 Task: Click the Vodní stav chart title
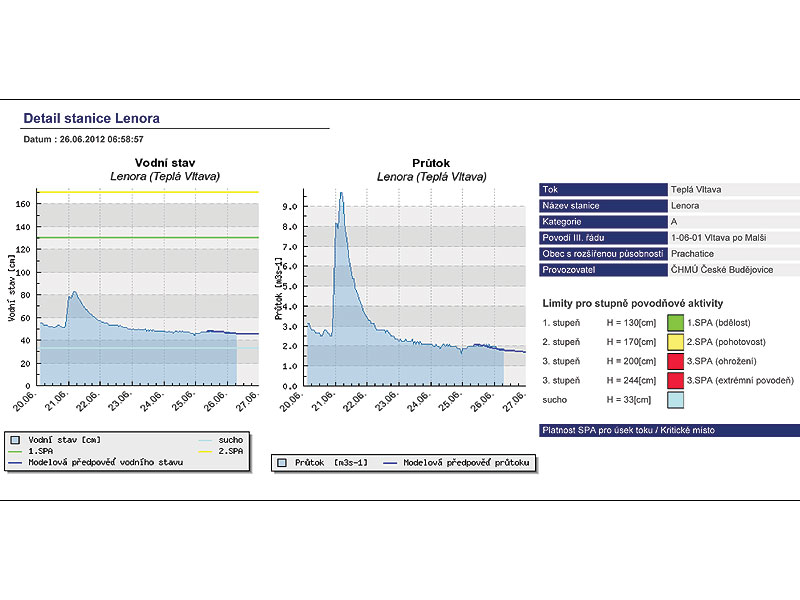tap(164, 162)
